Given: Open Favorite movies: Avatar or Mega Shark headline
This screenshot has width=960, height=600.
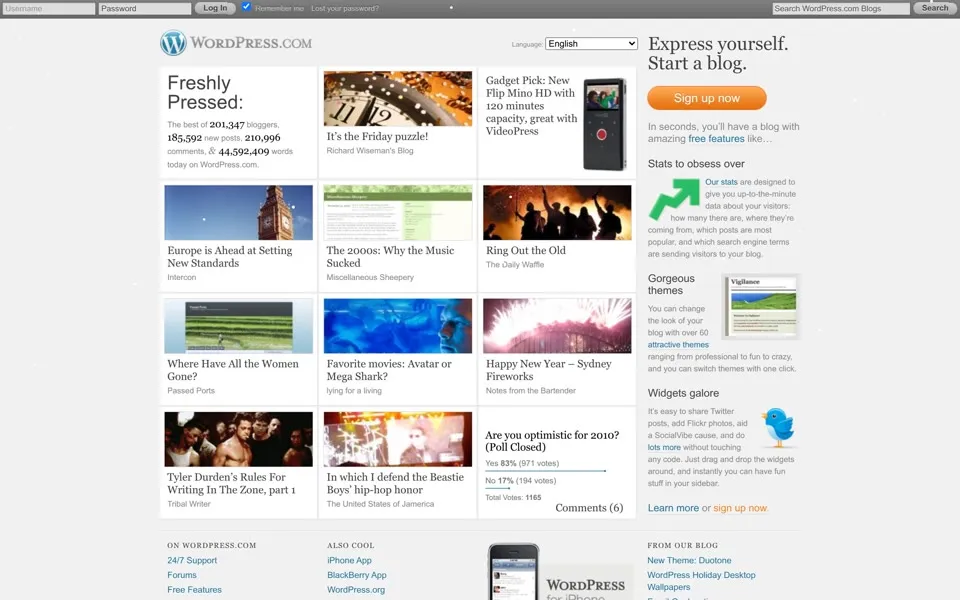Looking at the screenshot, I should [389, 370].
